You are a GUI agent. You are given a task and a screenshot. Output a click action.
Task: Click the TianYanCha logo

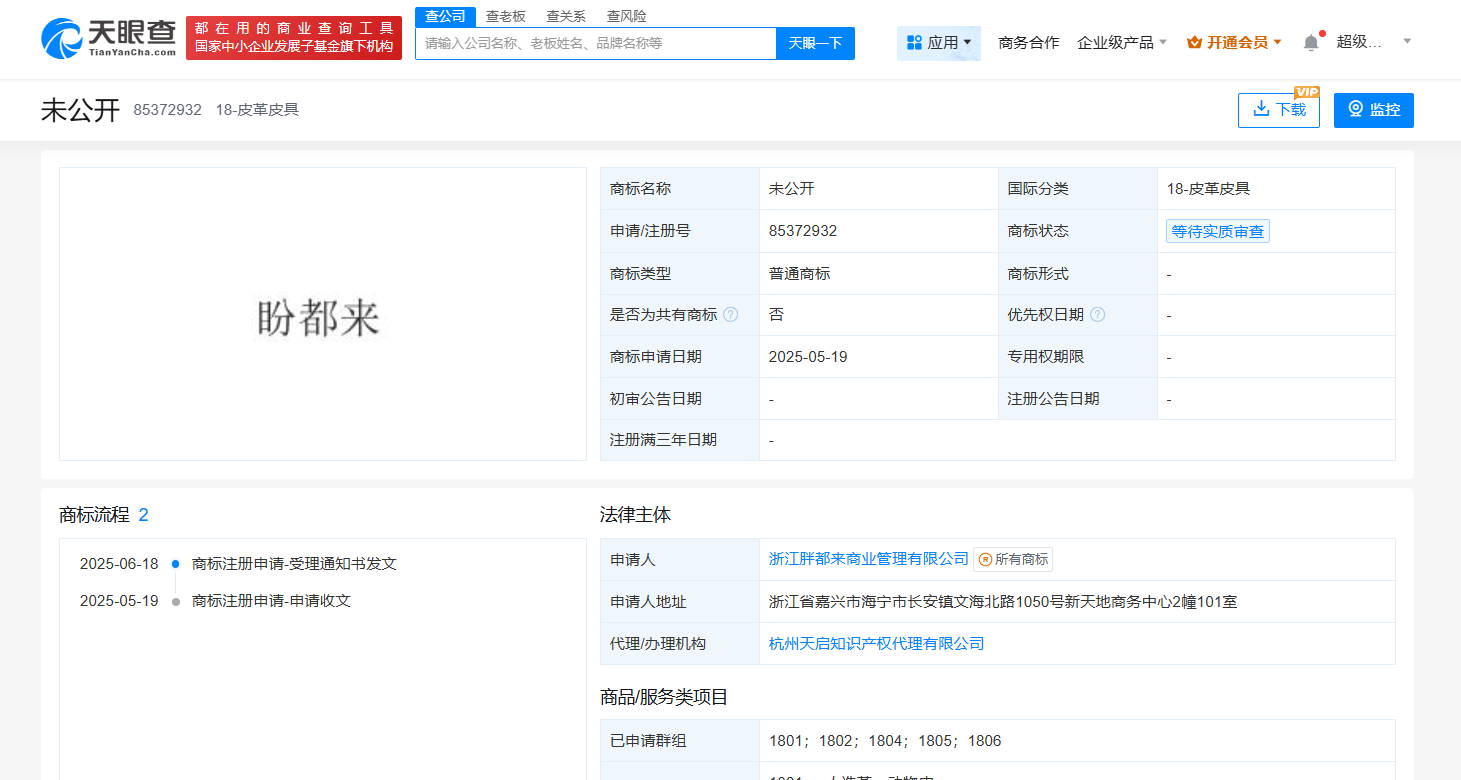[x=109, y=38]
